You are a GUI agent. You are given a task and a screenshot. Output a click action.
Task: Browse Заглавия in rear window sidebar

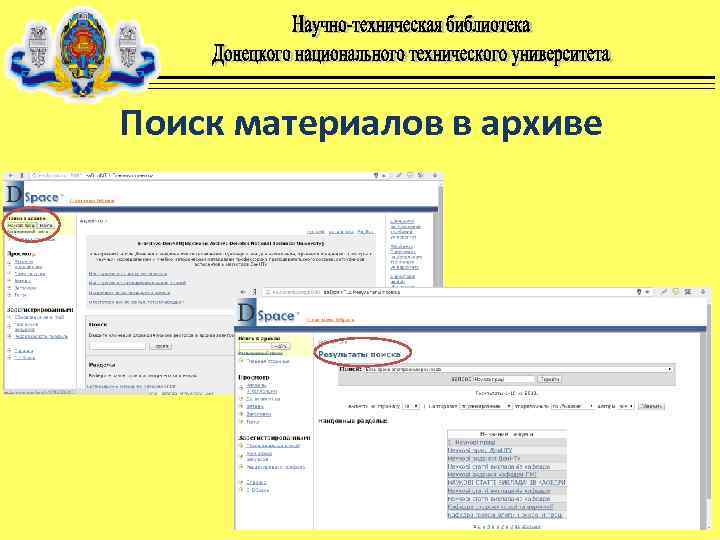point(25,287)
